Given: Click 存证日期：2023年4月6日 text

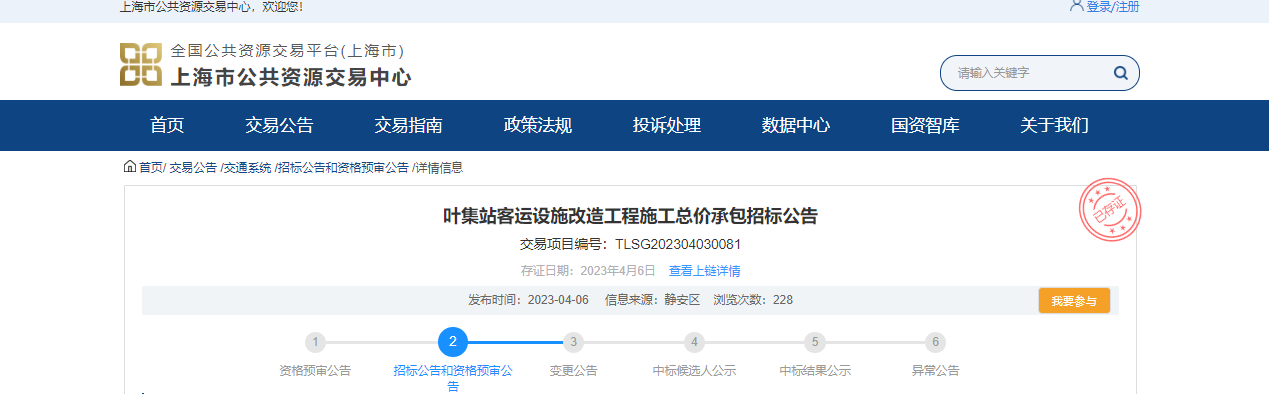Looking at the screenshot, I should [588, 271].
